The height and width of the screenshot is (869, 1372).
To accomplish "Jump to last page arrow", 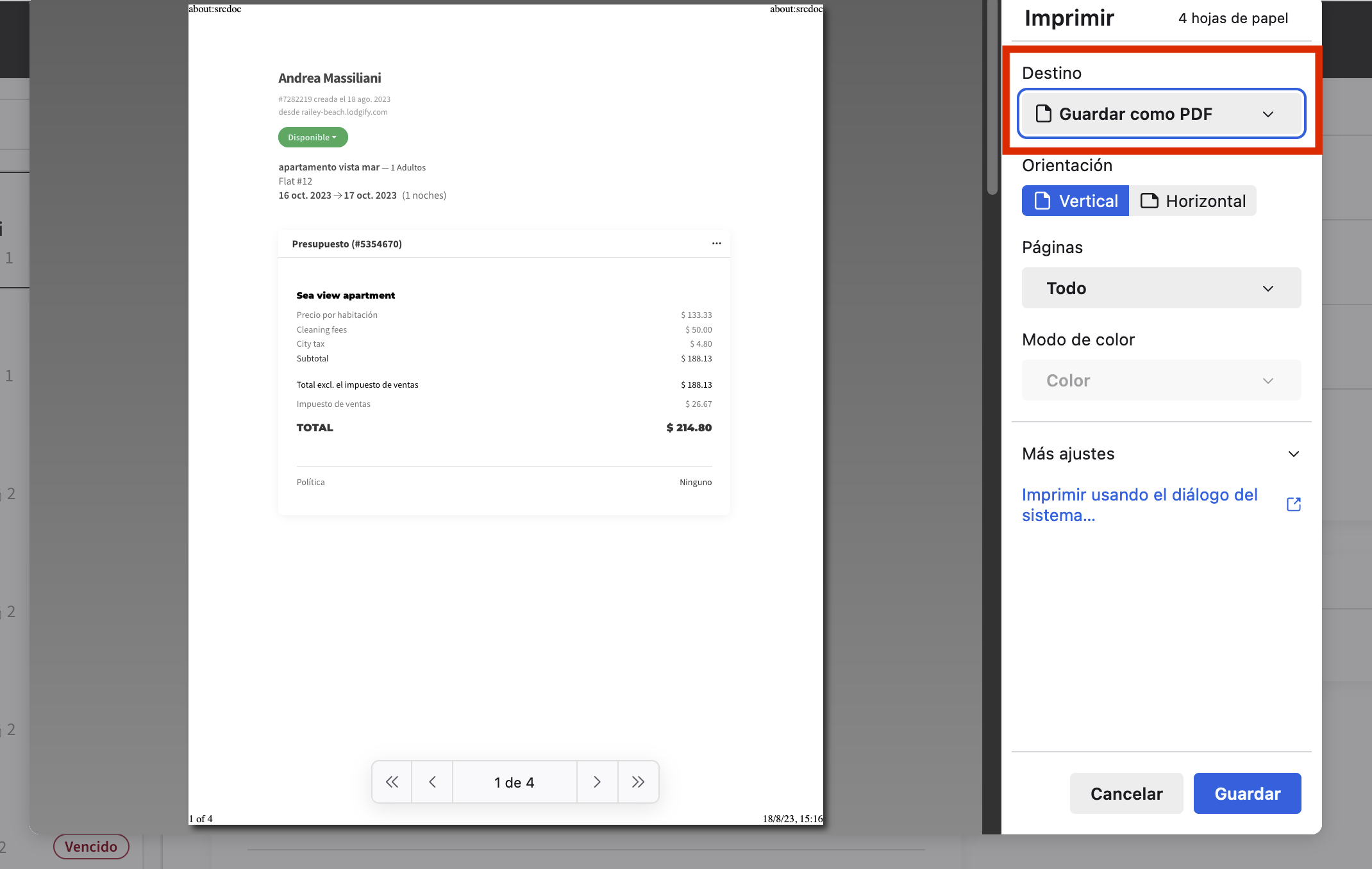I will coord(638,782).
